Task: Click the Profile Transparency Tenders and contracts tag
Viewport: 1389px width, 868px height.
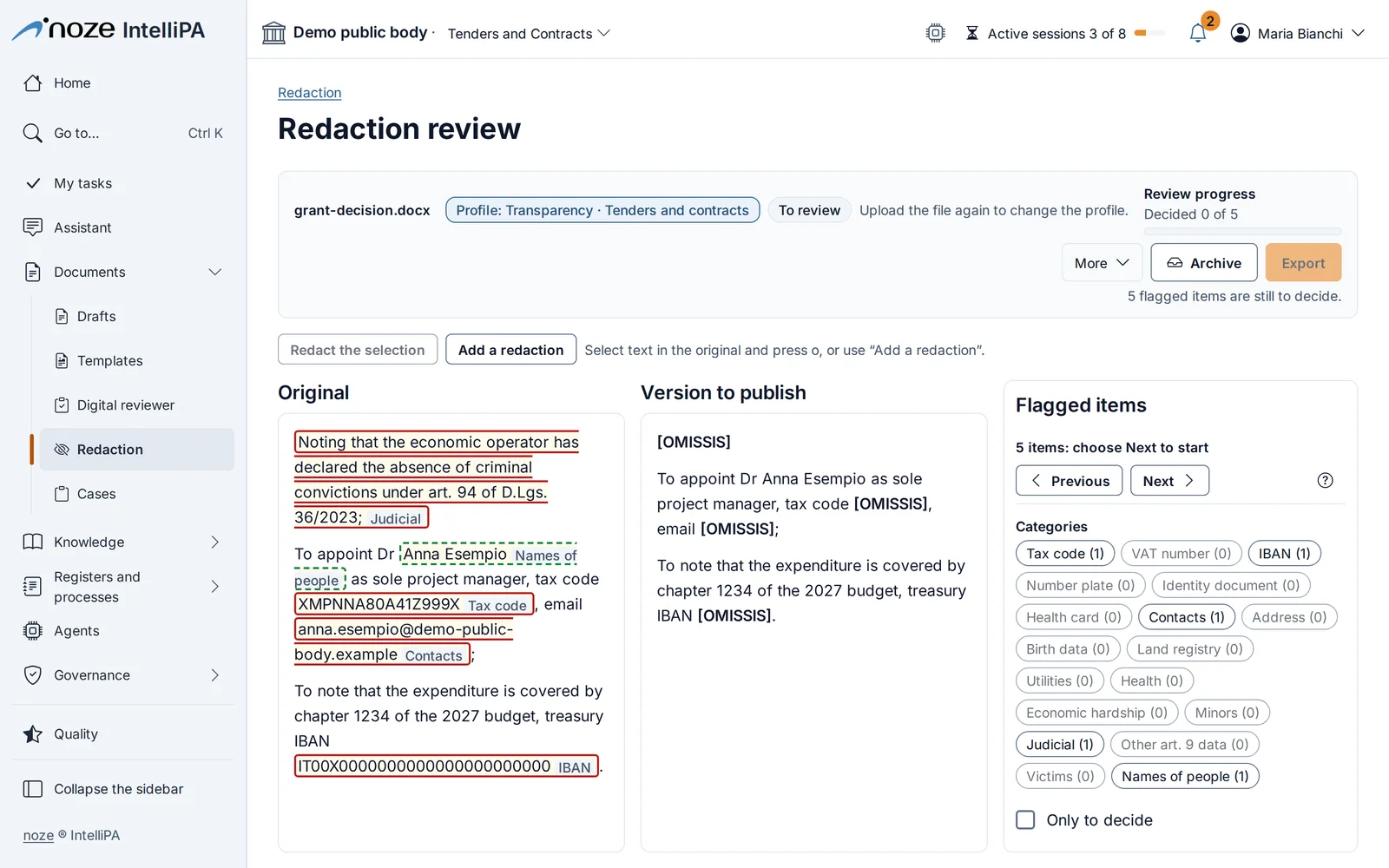Action: coord(602,210)
